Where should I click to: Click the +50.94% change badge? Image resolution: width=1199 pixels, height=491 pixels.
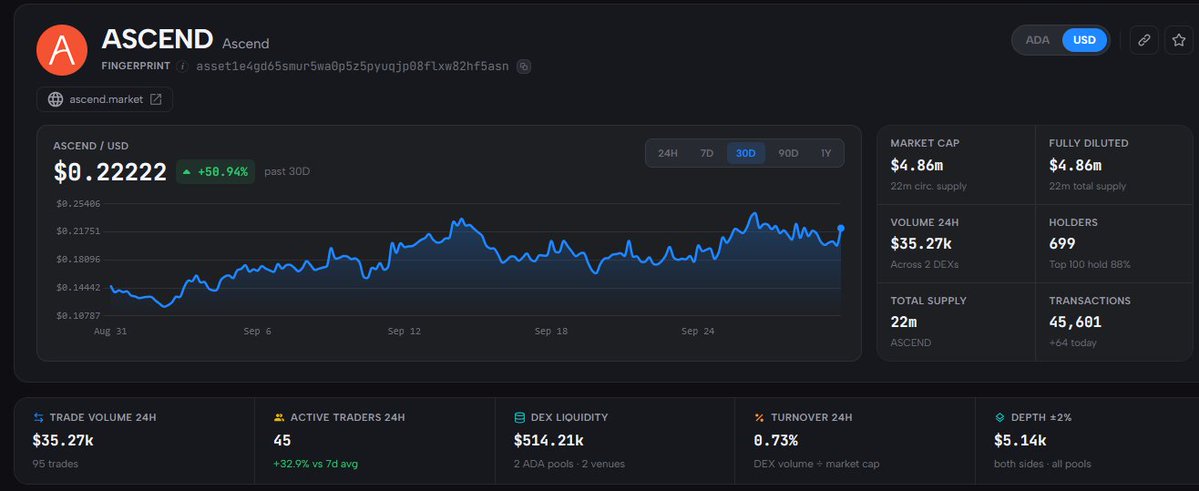point(216,172)
